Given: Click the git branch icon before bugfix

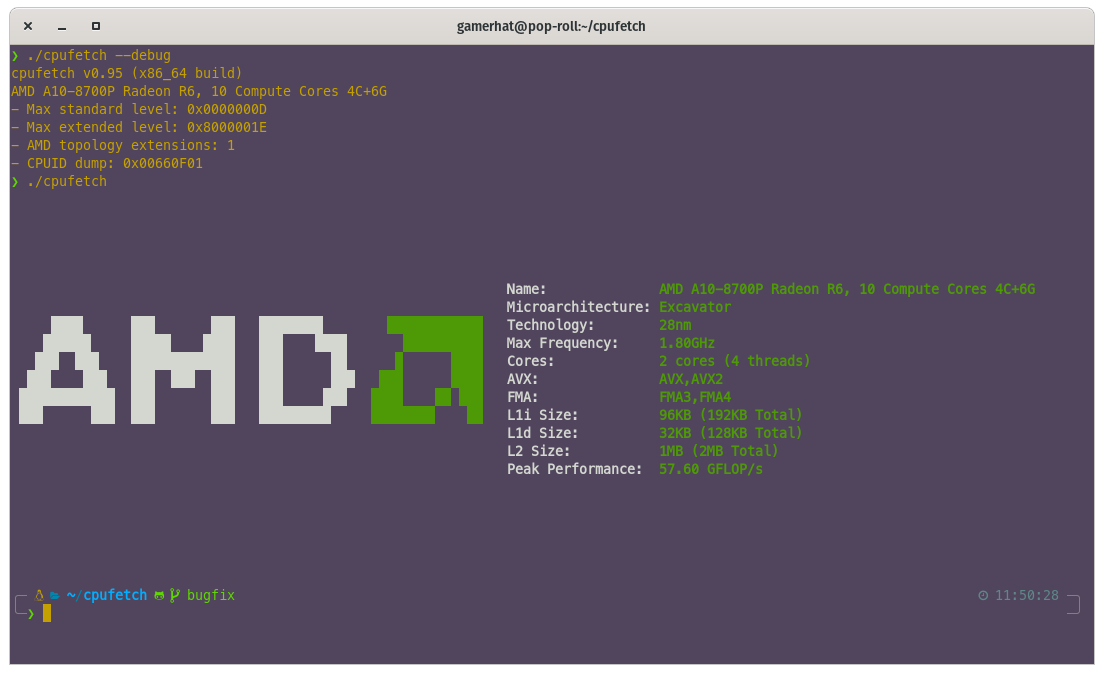Looking at the screenshot, I should tap(174, 594).
